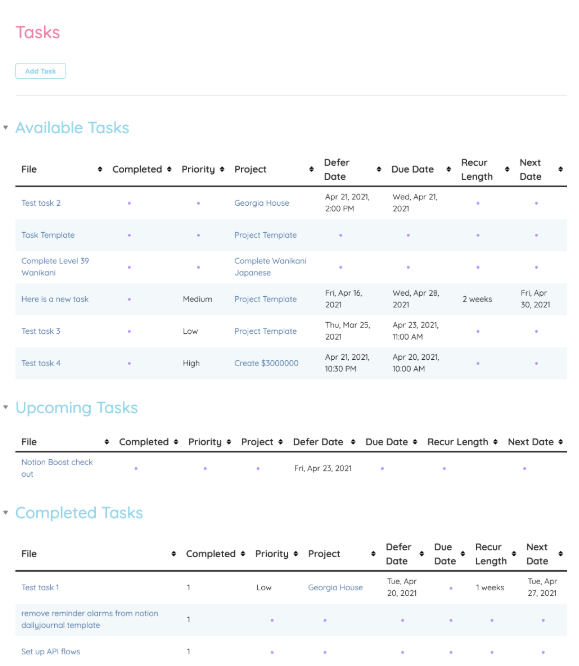The image size is (579, 666).
Task: Sort Available Tasks by Recur Length column
Action: pos(507,169)
